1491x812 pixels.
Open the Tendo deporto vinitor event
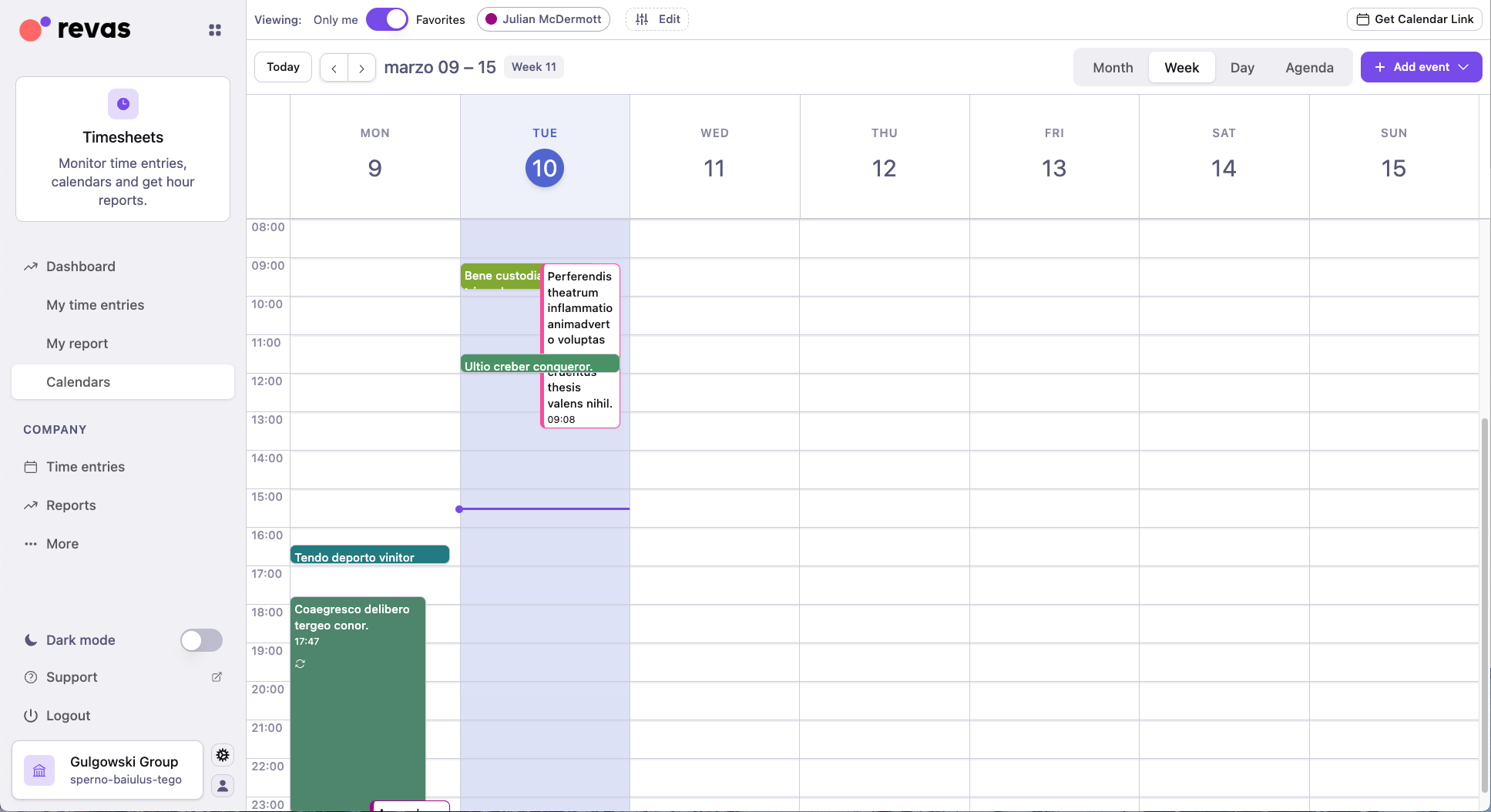pyautogui.click(x=370, y=554)
